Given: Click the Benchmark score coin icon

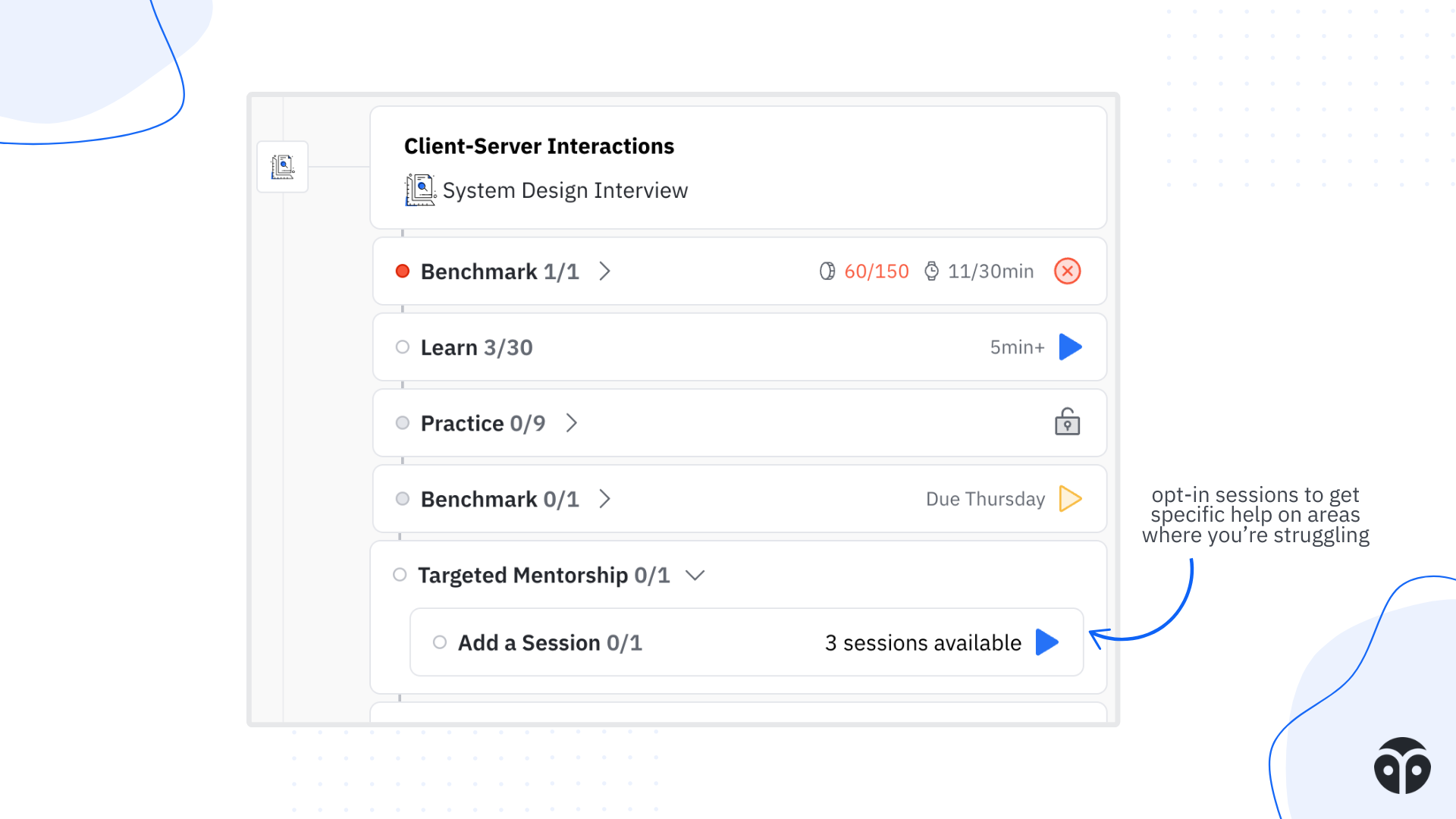Looking at the screenshot, I should click(x=827, y=271).
